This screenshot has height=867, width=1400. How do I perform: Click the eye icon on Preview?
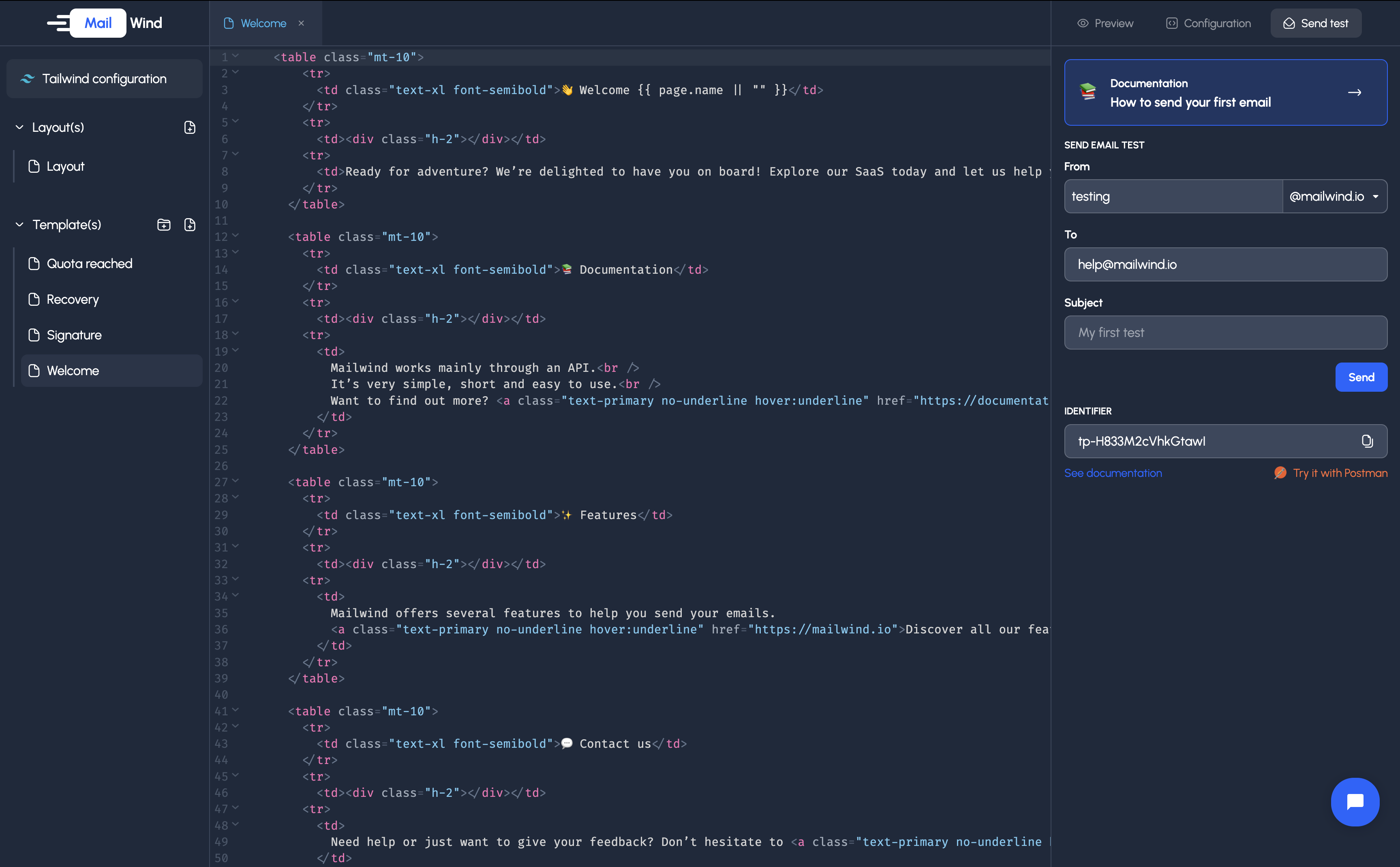(1083, 23)
